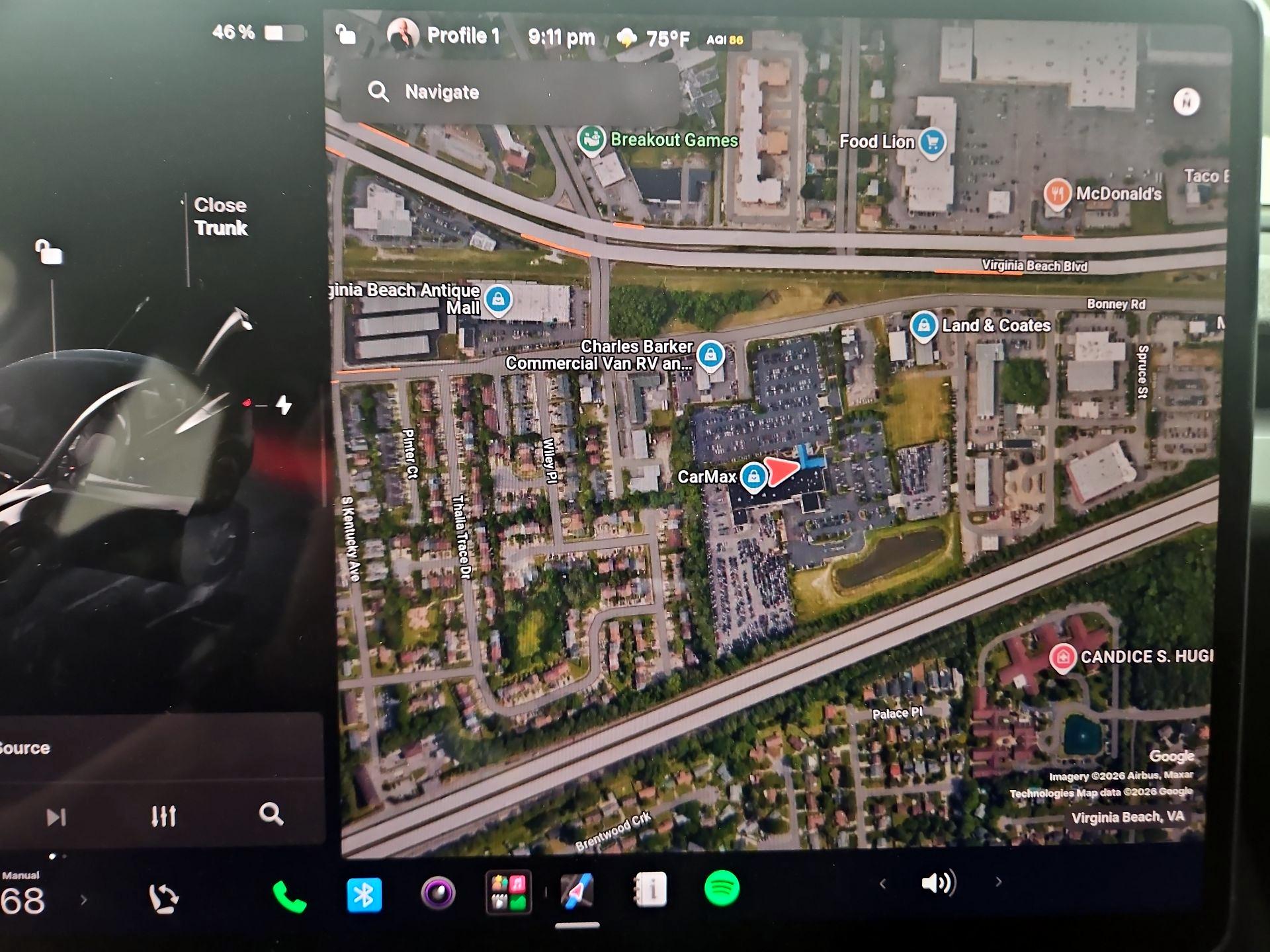The image size is (1270, 952).
Task: Skip to the next track
Action: pos(56,817)
